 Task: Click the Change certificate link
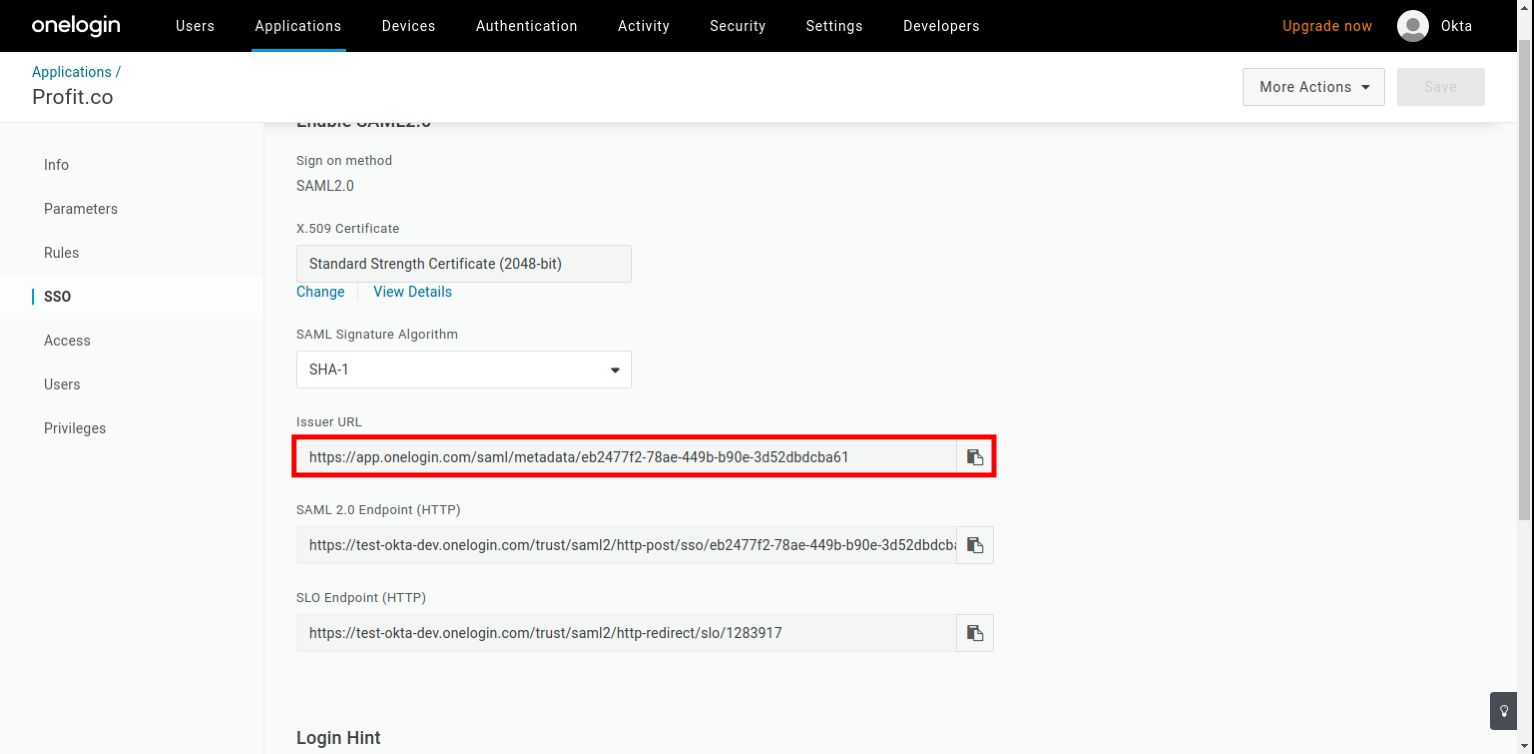pos(320,292)
